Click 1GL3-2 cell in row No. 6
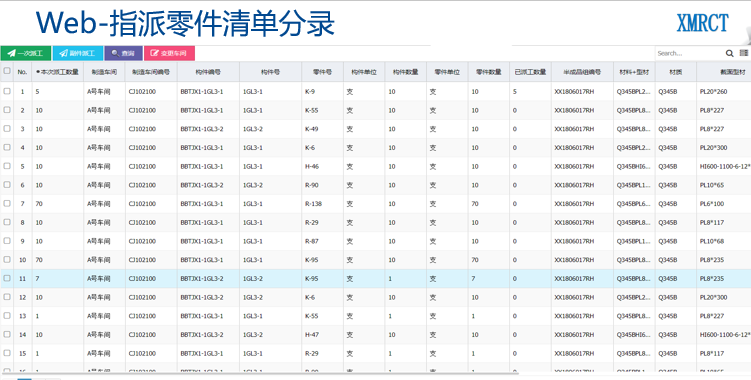Image resolution: width=751 pixels, height=380 pixels. [270, 185]
